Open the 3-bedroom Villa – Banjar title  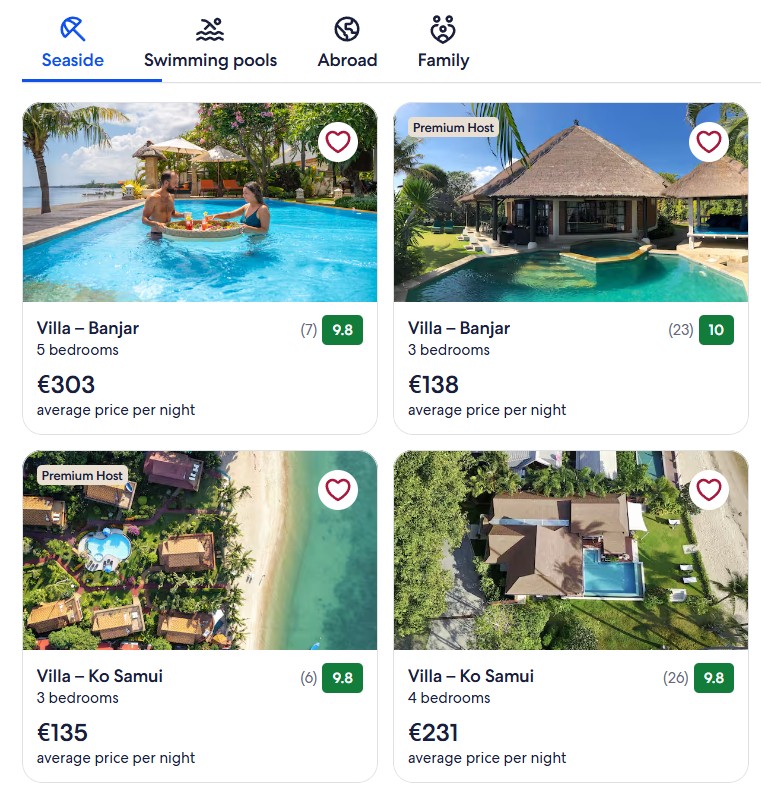point(459,328)
